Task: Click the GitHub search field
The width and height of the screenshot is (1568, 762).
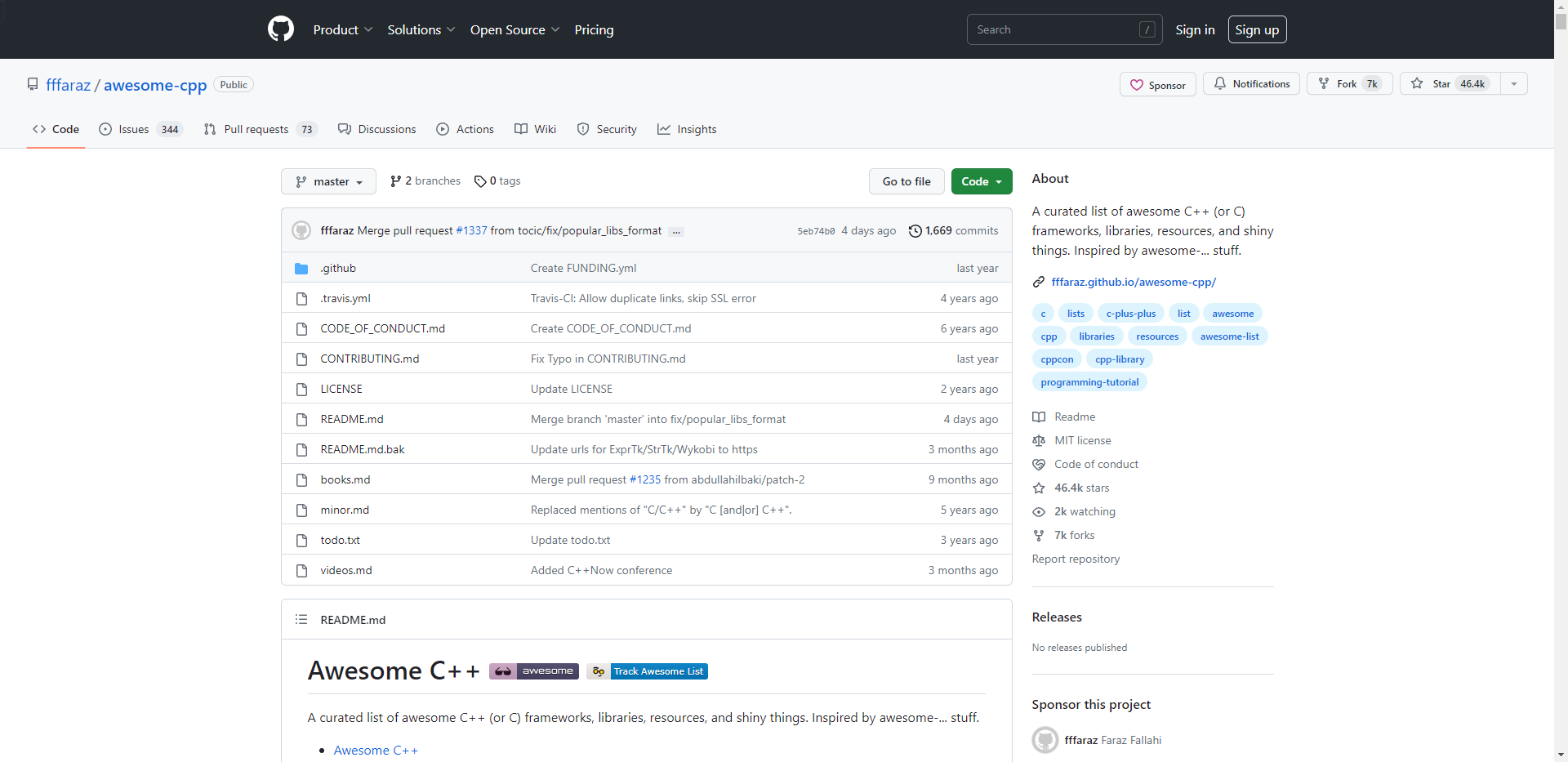Action: pyautogui.click(x=1065, y=29)
